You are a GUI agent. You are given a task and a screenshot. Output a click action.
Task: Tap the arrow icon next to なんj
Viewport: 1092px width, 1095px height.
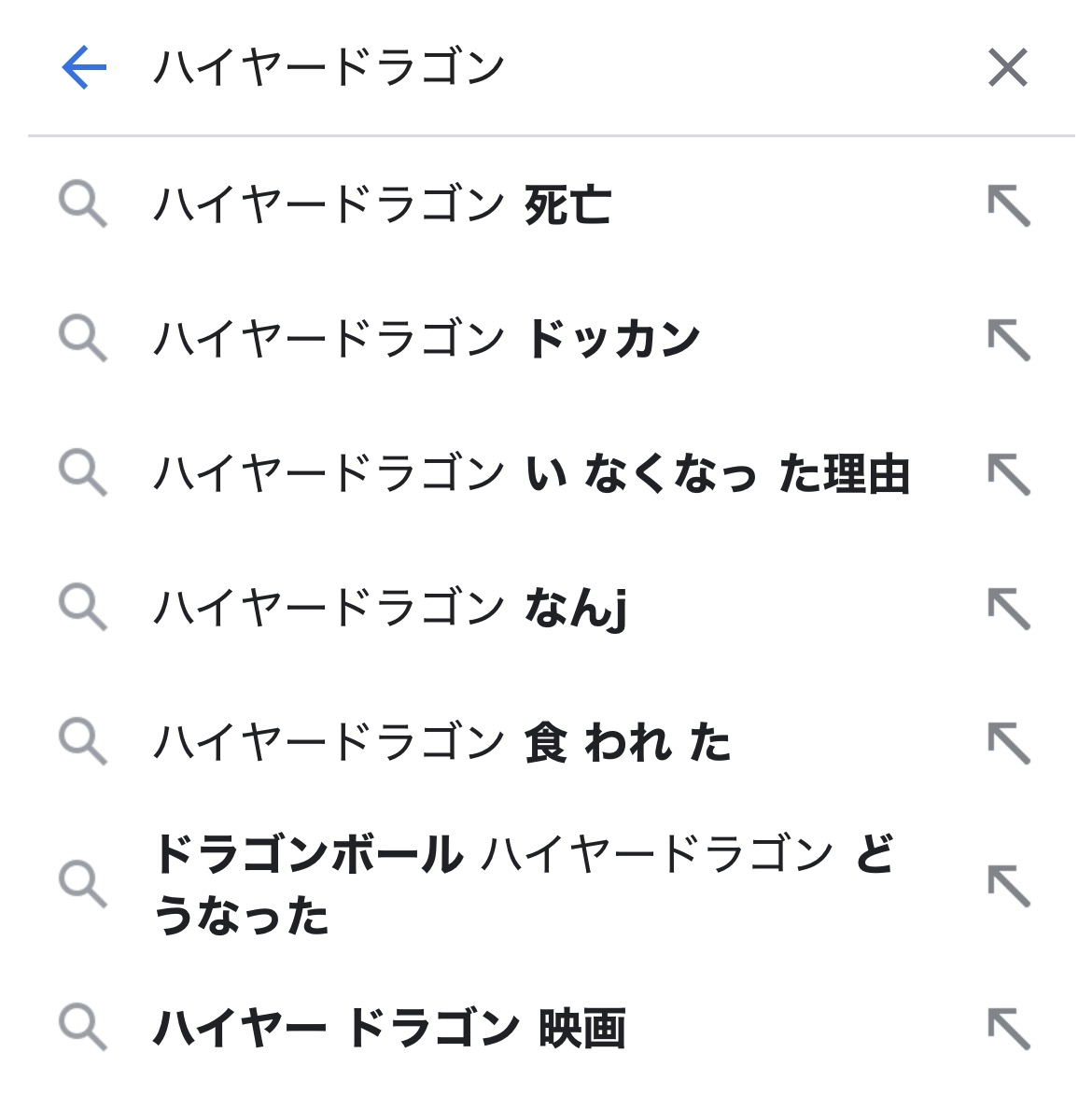1008,609
